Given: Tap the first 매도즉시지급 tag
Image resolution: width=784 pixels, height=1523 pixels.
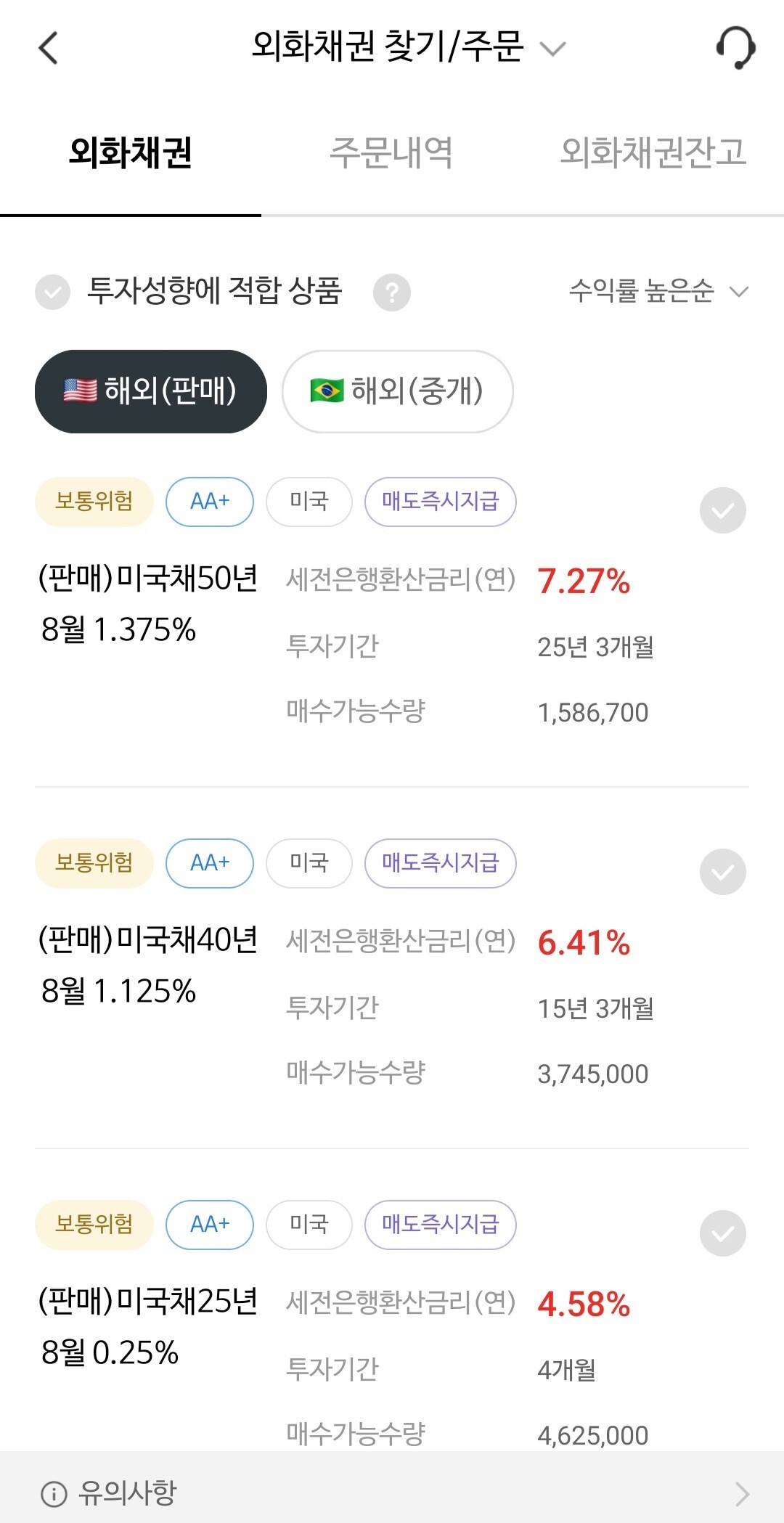Looking at the screenshot, I should (x=440, y=502).
